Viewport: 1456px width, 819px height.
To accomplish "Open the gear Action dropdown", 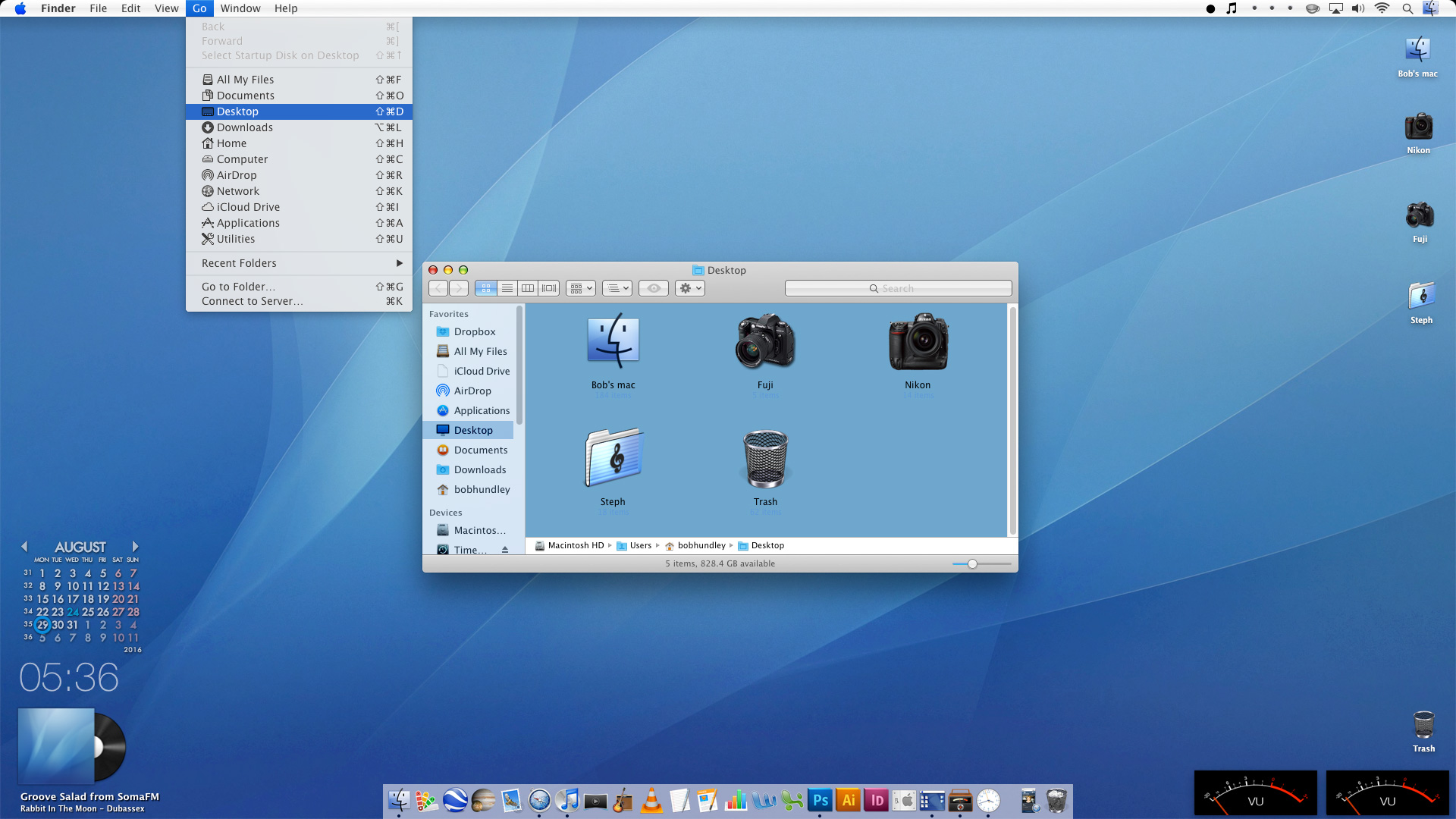I will pyautogui.click(x=690, y=288).
